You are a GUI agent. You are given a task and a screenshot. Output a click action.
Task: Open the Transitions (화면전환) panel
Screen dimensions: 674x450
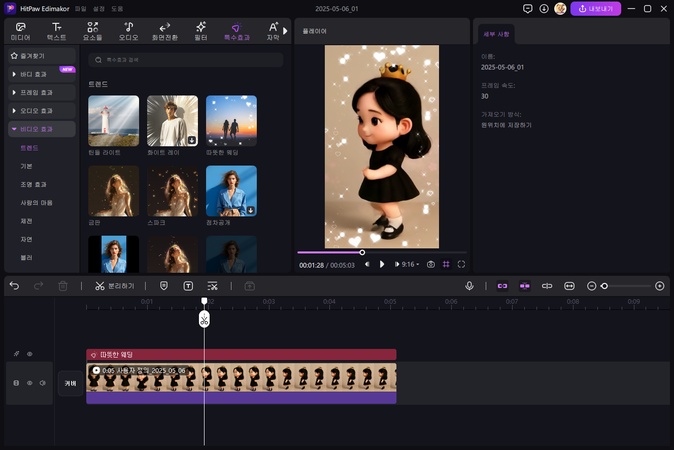[x=165, y=31]
